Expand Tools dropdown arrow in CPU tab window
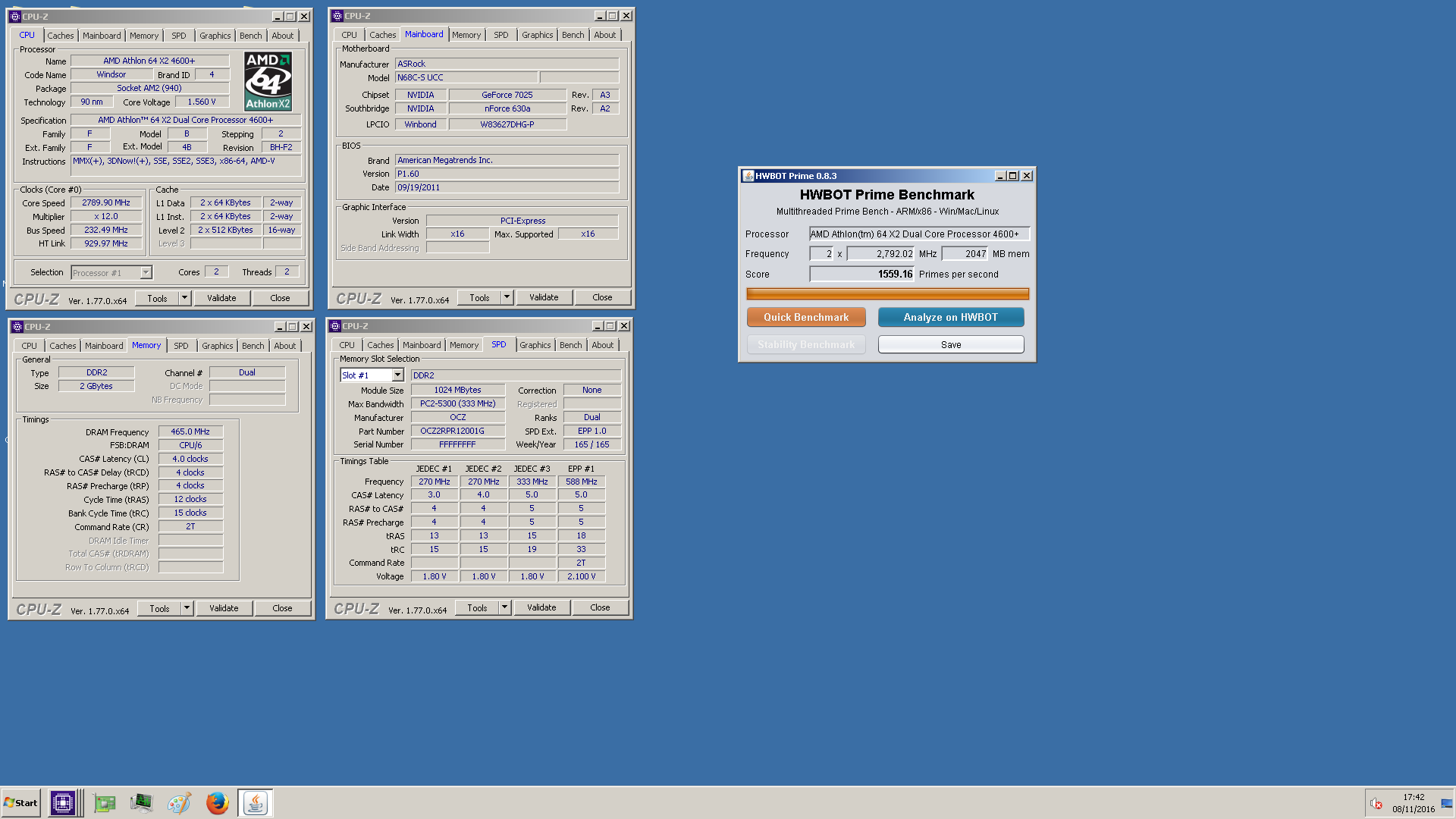The height and width of the screenshot is (819, 1456). pos(184,298)
